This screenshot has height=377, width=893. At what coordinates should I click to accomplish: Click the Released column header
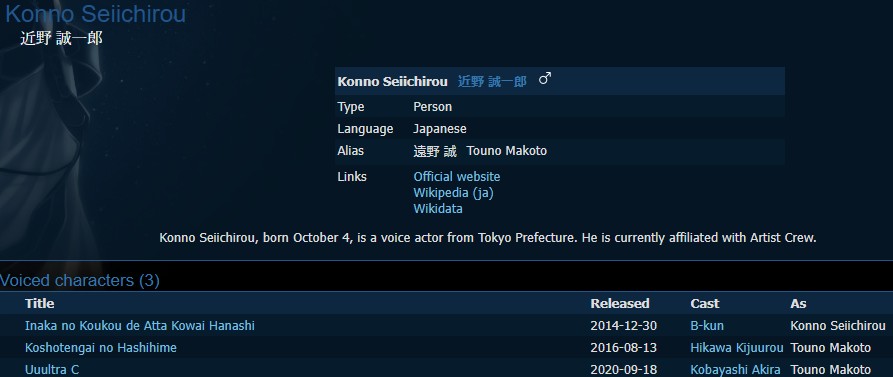click(620, 304)
